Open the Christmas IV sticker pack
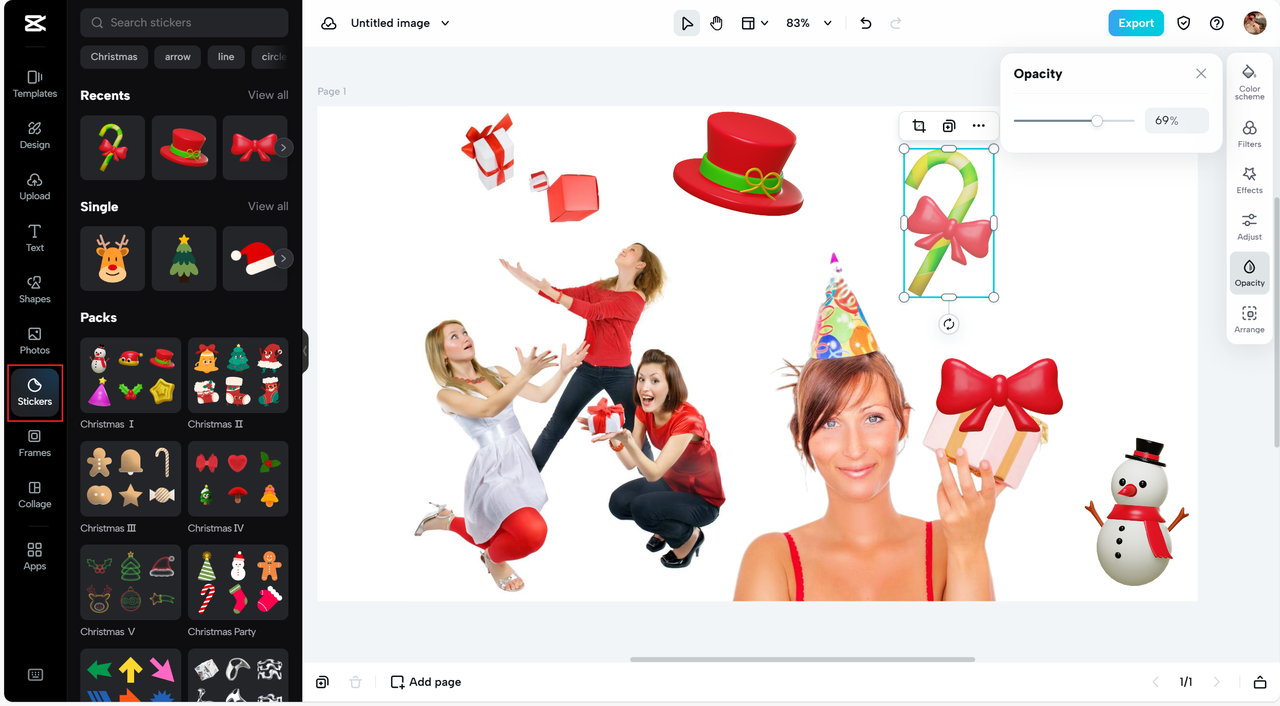This screenshot has width=1280, height=706. point(238,479)
